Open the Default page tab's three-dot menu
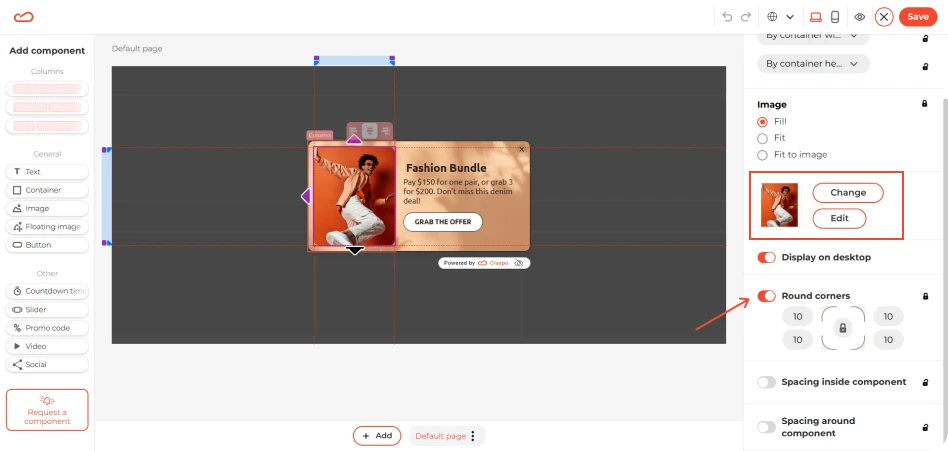 pos(473,436)
